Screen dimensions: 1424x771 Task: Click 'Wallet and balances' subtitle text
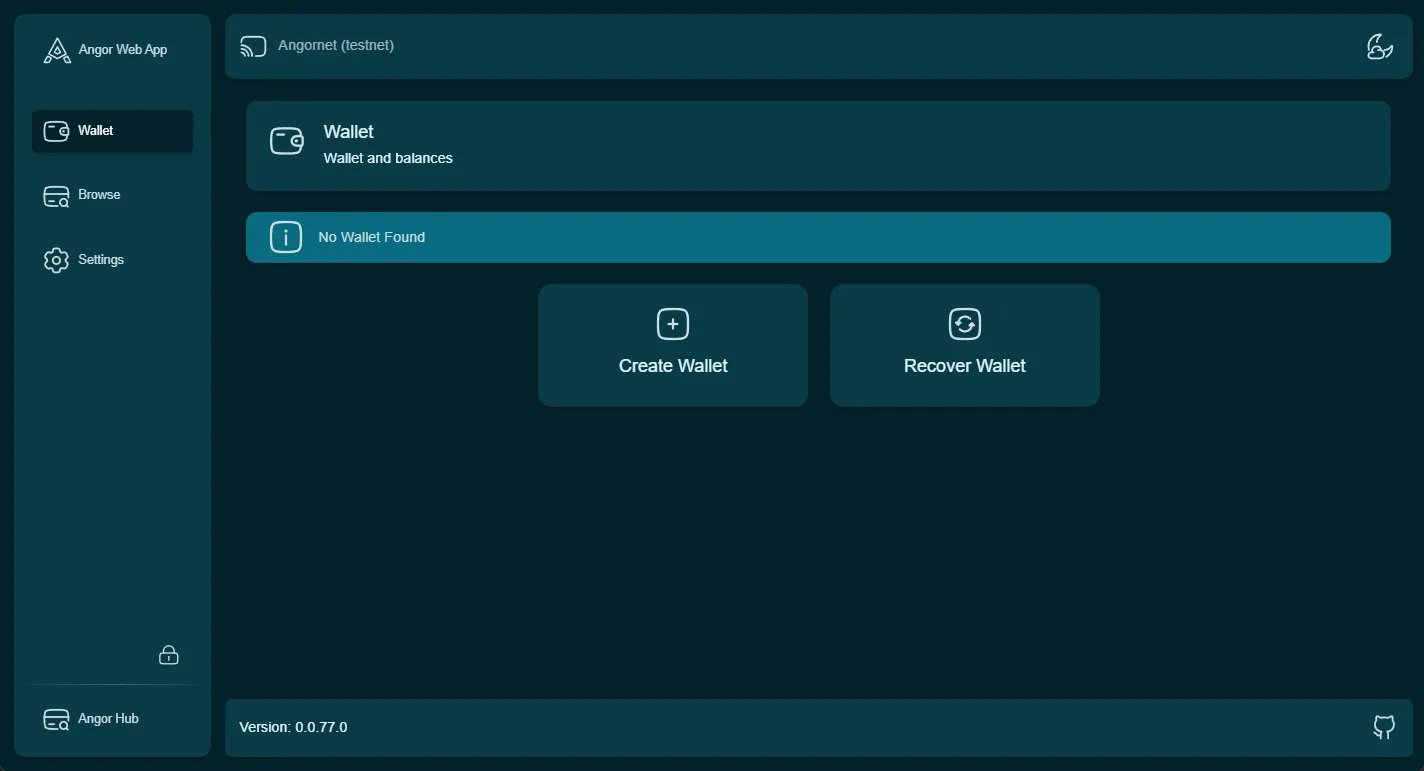point(388,158)
